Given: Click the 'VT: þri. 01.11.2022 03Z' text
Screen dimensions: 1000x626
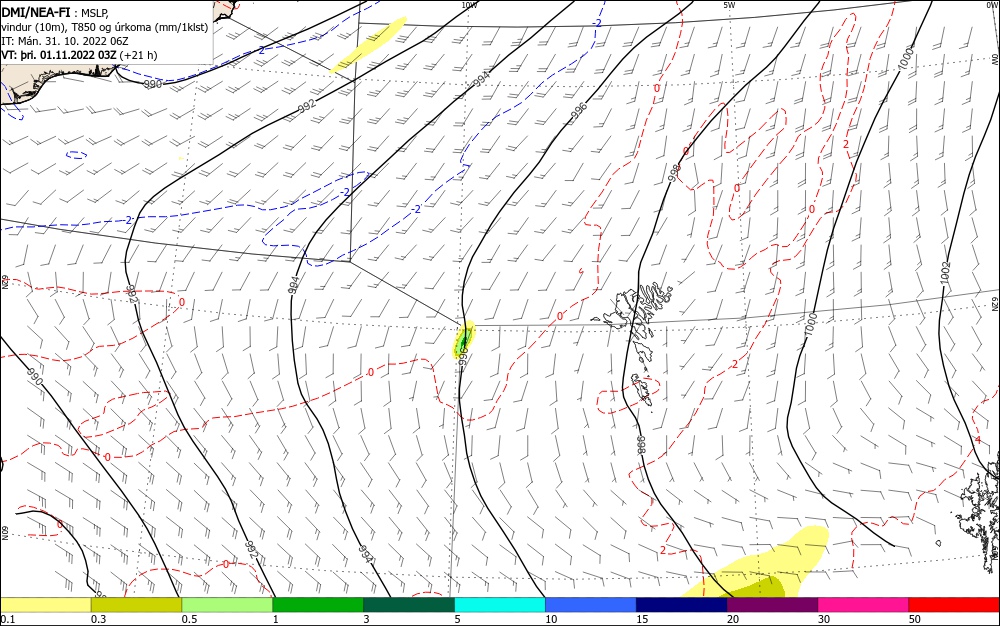Looking at the screenshot, I should coord(59,55).
